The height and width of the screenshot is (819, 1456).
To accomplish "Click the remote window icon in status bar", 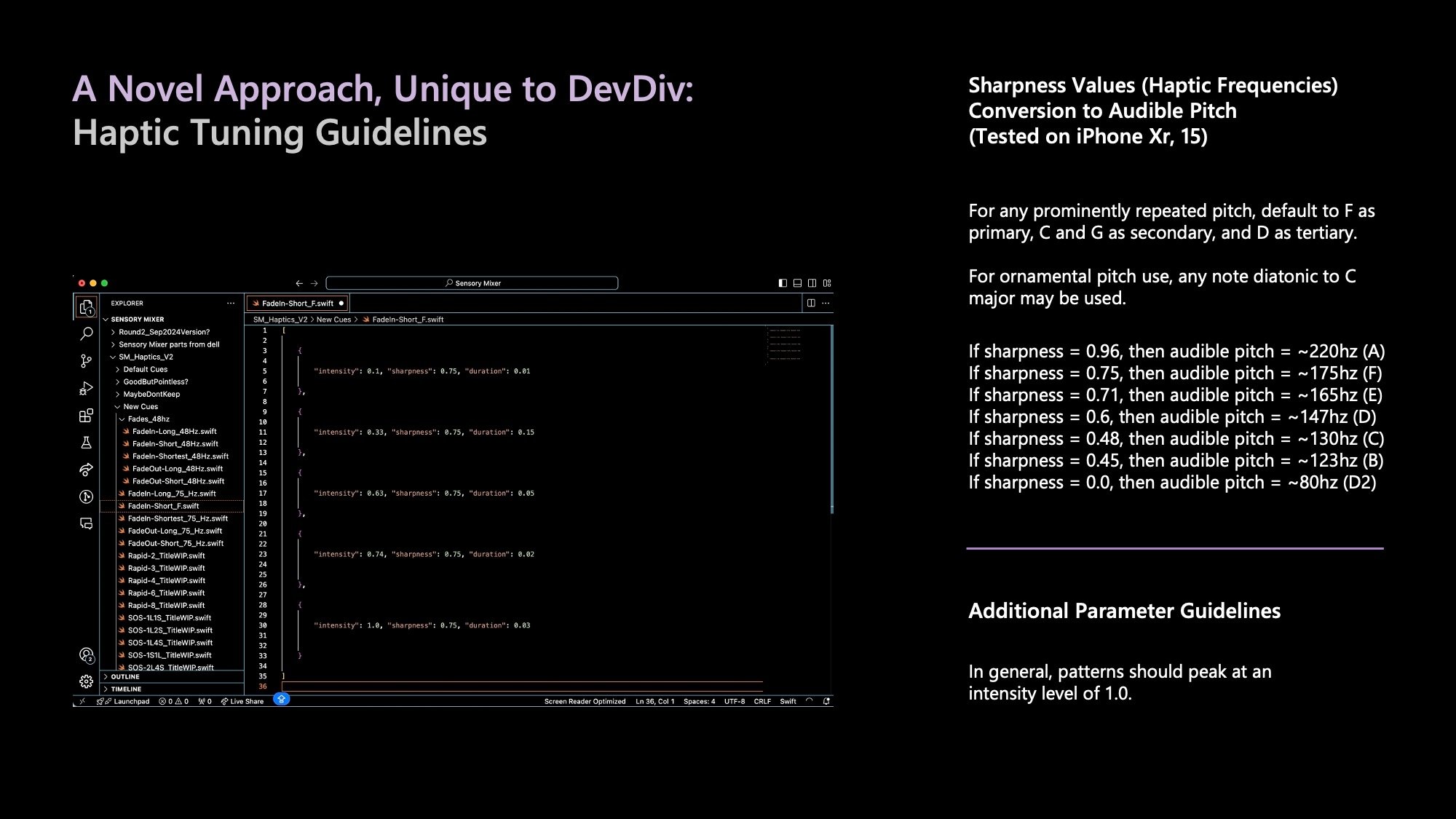I will (x=82, y=702).
